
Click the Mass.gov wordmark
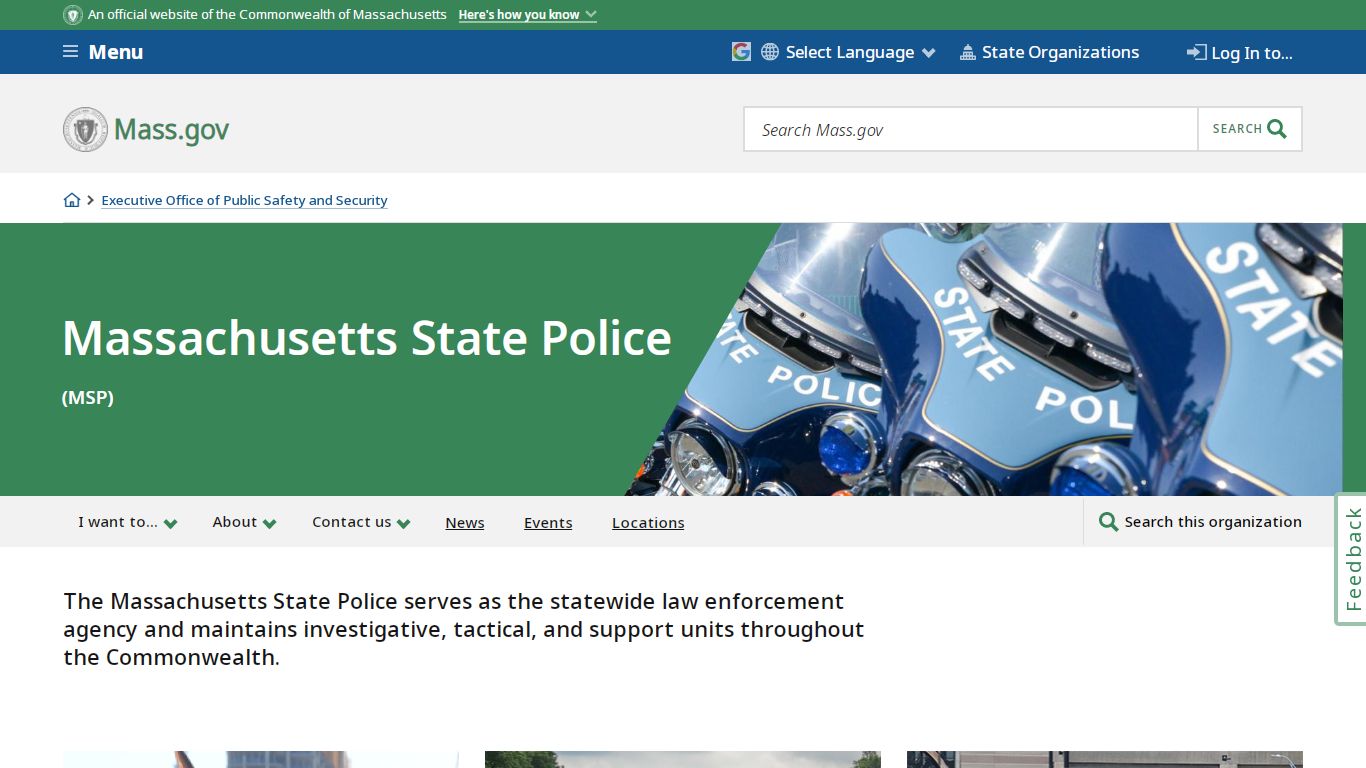(x=171, y=130)
